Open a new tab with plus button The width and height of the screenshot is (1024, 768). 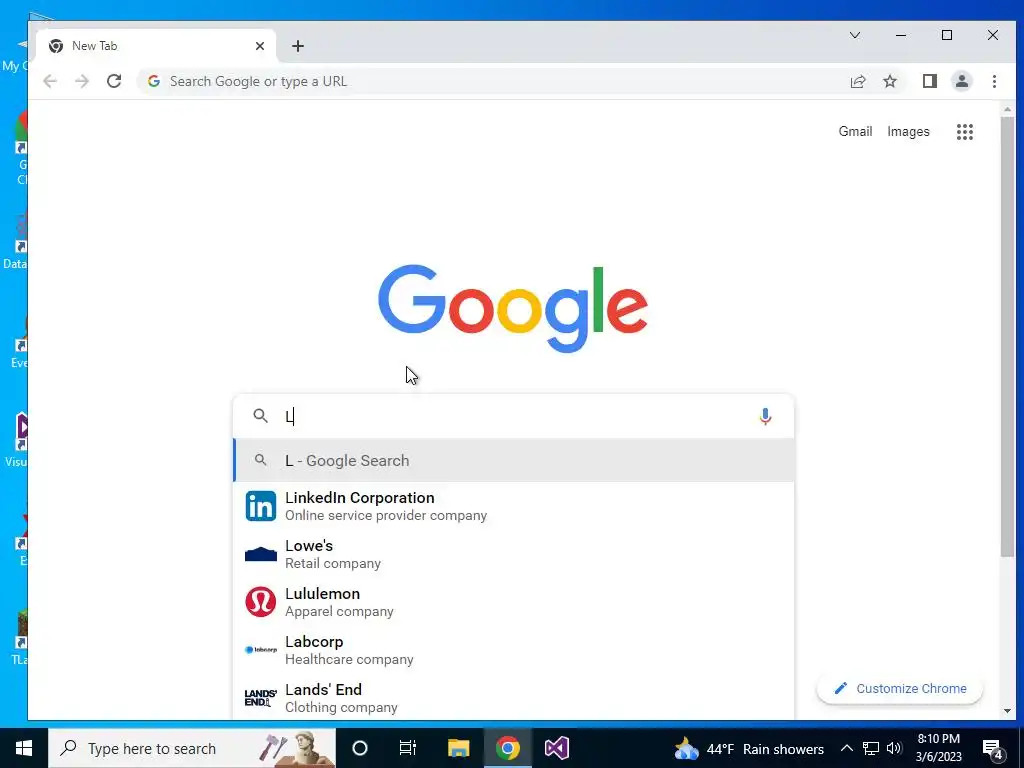(x=298, y=46)
